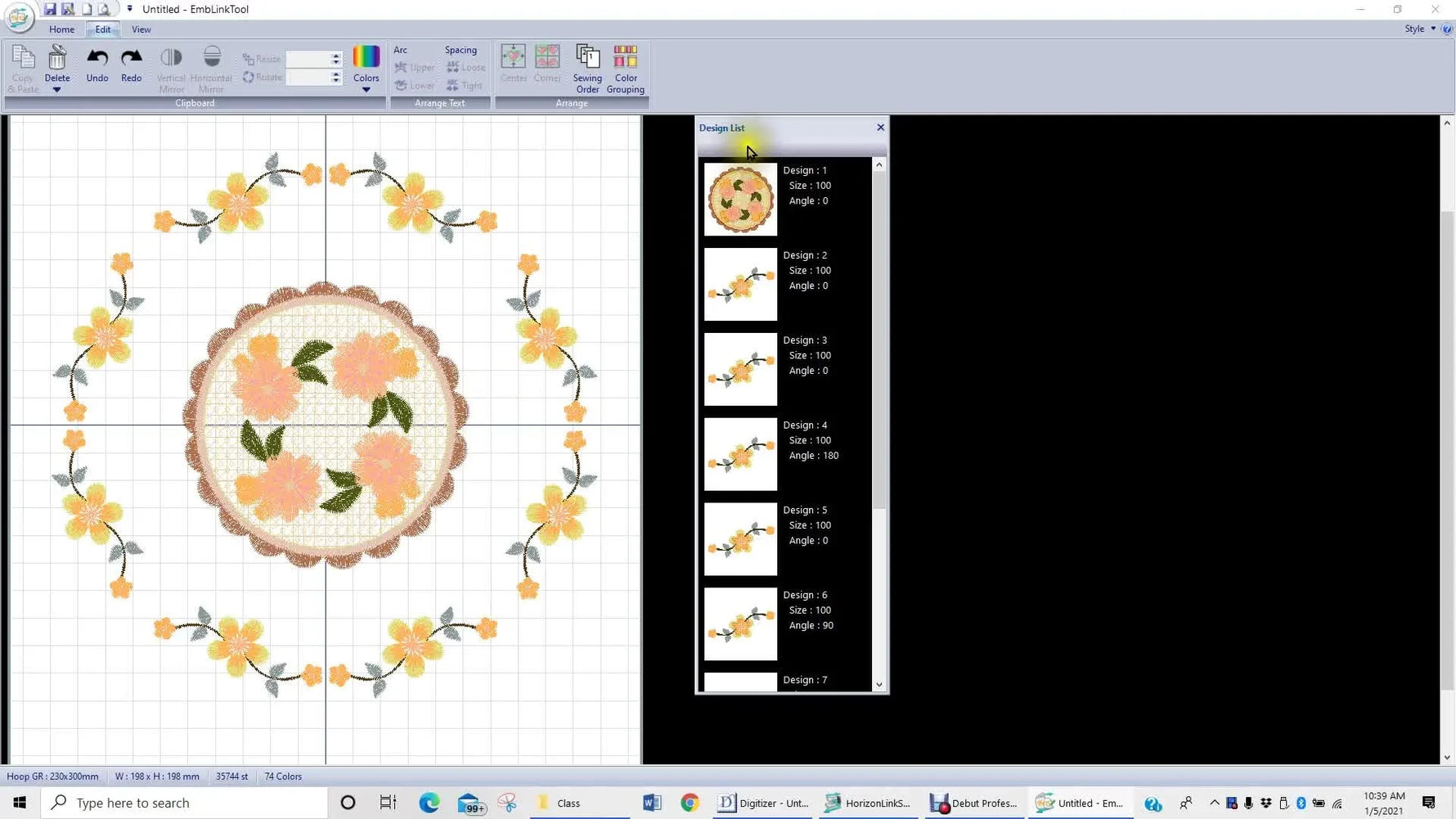Expand the Delete dropdown arrow
The width and height of the screenshot is (1456, 819).
(x=57, y=89)
